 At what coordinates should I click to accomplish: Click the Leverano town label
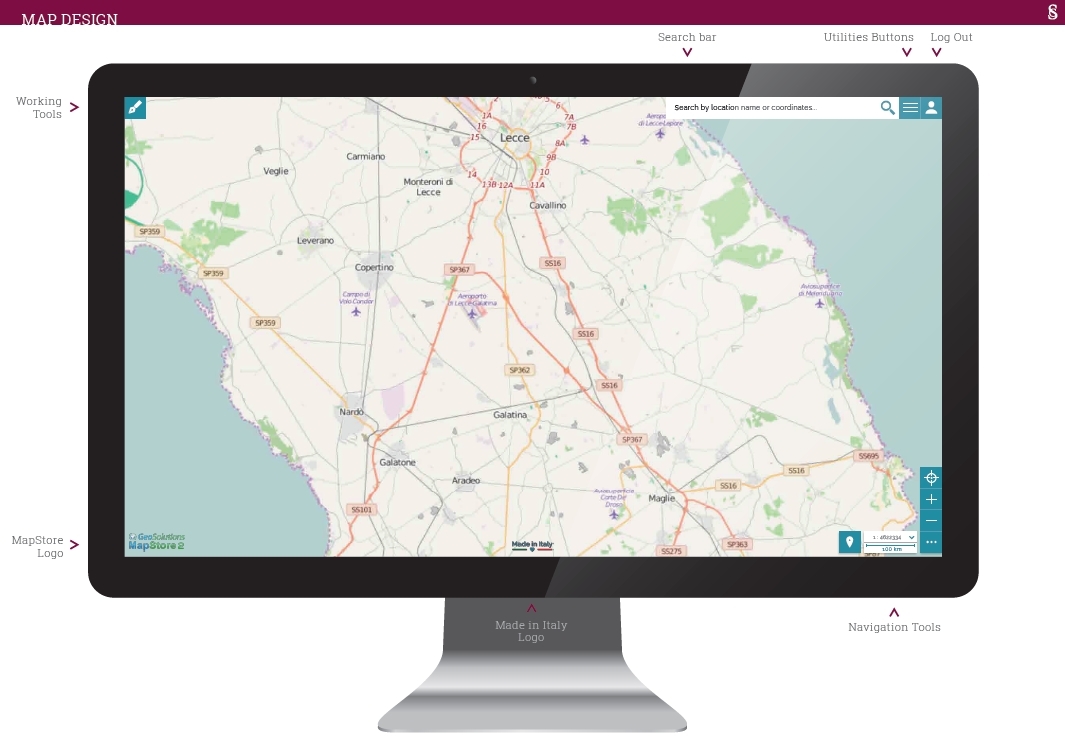click(315, 240)
